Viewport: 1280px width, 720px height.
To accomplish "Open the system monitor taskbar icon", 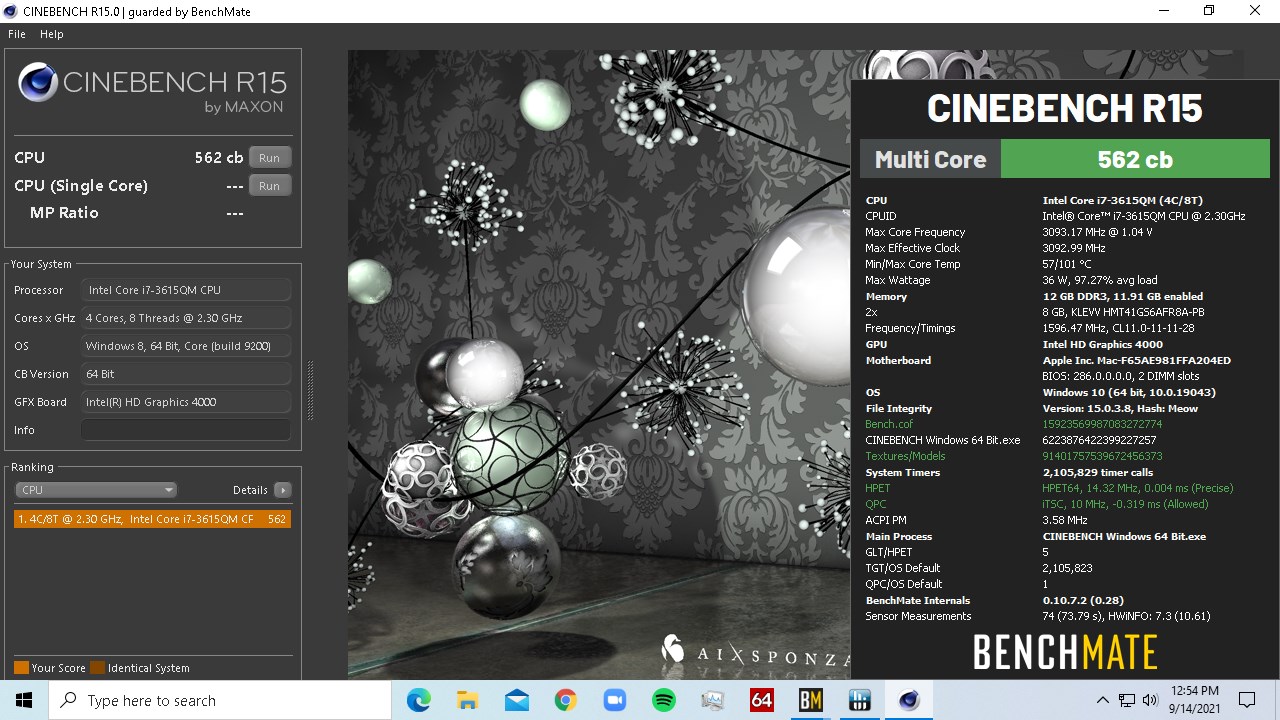I will [x=713, y=700].
